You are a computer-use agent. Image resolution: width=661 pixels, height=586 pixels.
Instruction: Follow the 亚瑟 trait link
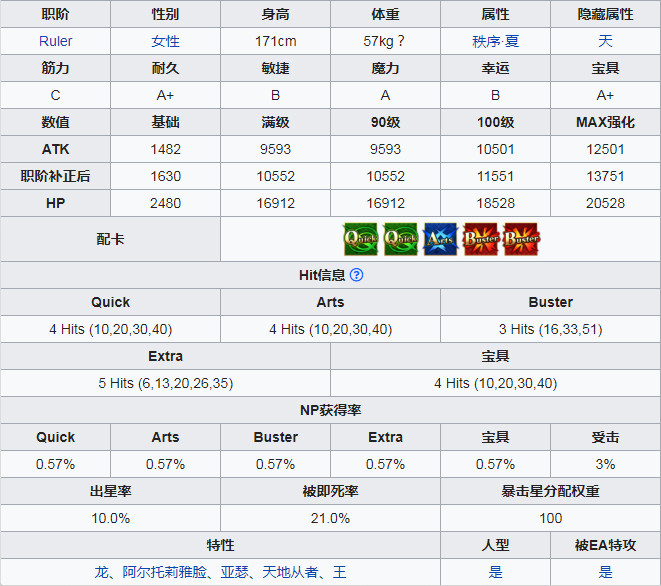coord(234,572)
